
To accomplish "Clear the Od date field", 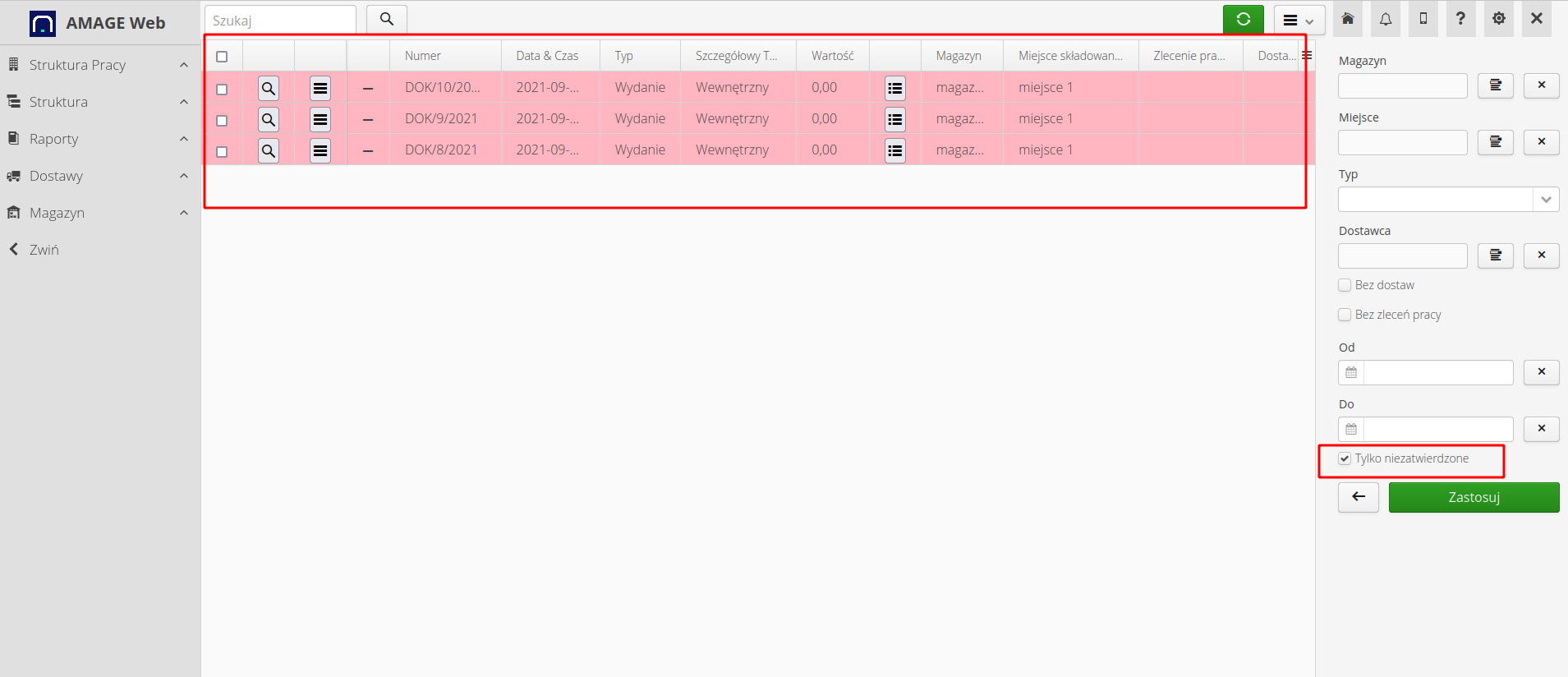I will click(1541, 372).
